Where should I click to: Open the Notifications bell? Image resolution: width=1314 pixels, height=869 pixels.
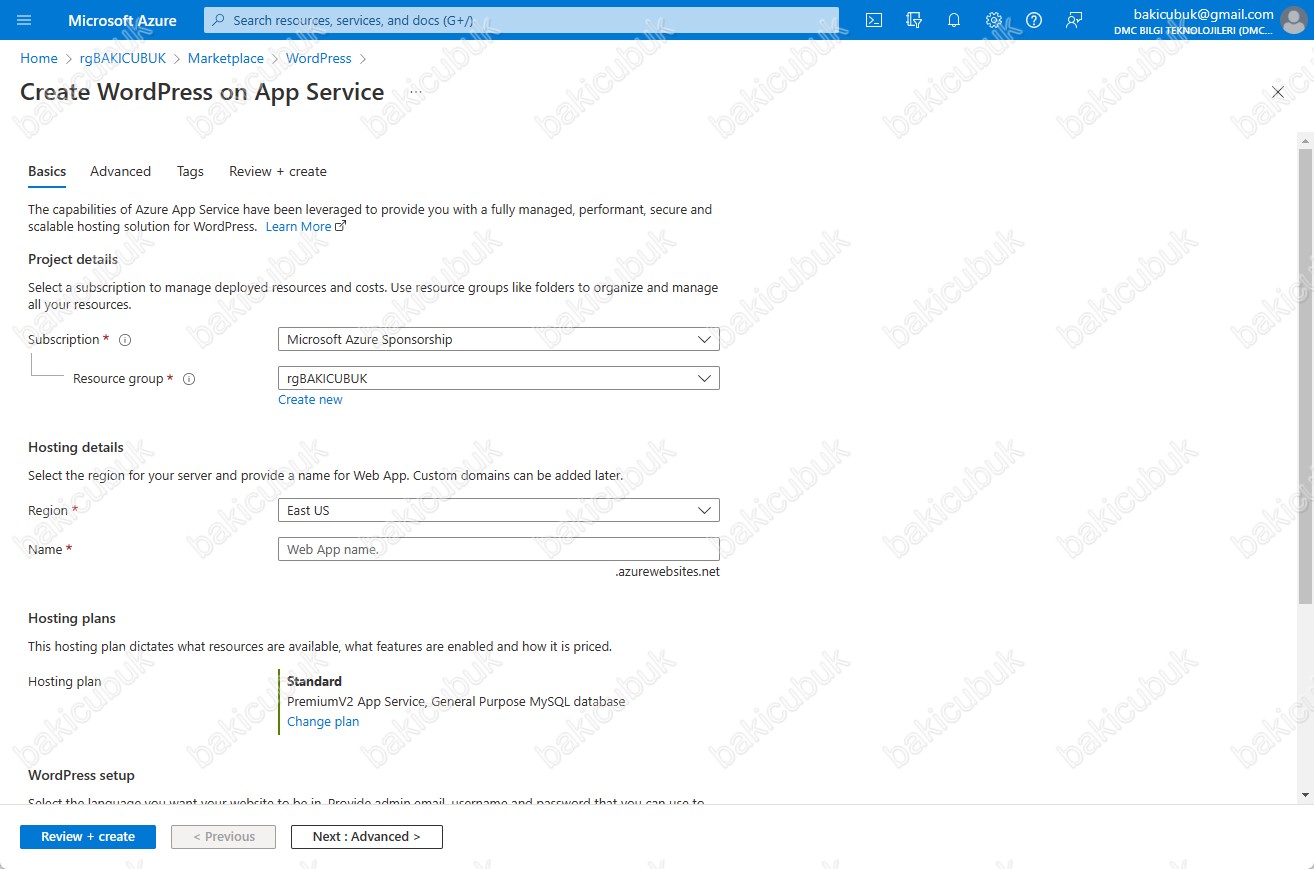954,20
